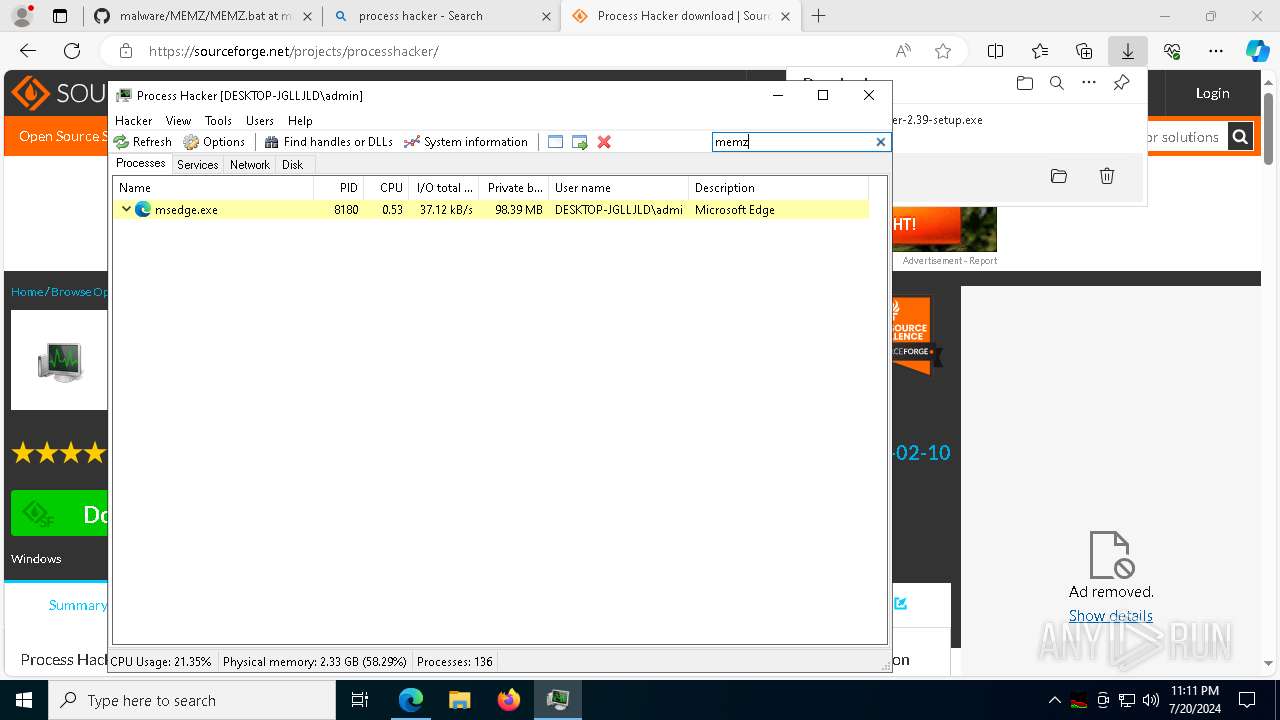Screen dimensions: 1280x720
Task: Open Browser essentials icon
Action: pos(1172,51)
